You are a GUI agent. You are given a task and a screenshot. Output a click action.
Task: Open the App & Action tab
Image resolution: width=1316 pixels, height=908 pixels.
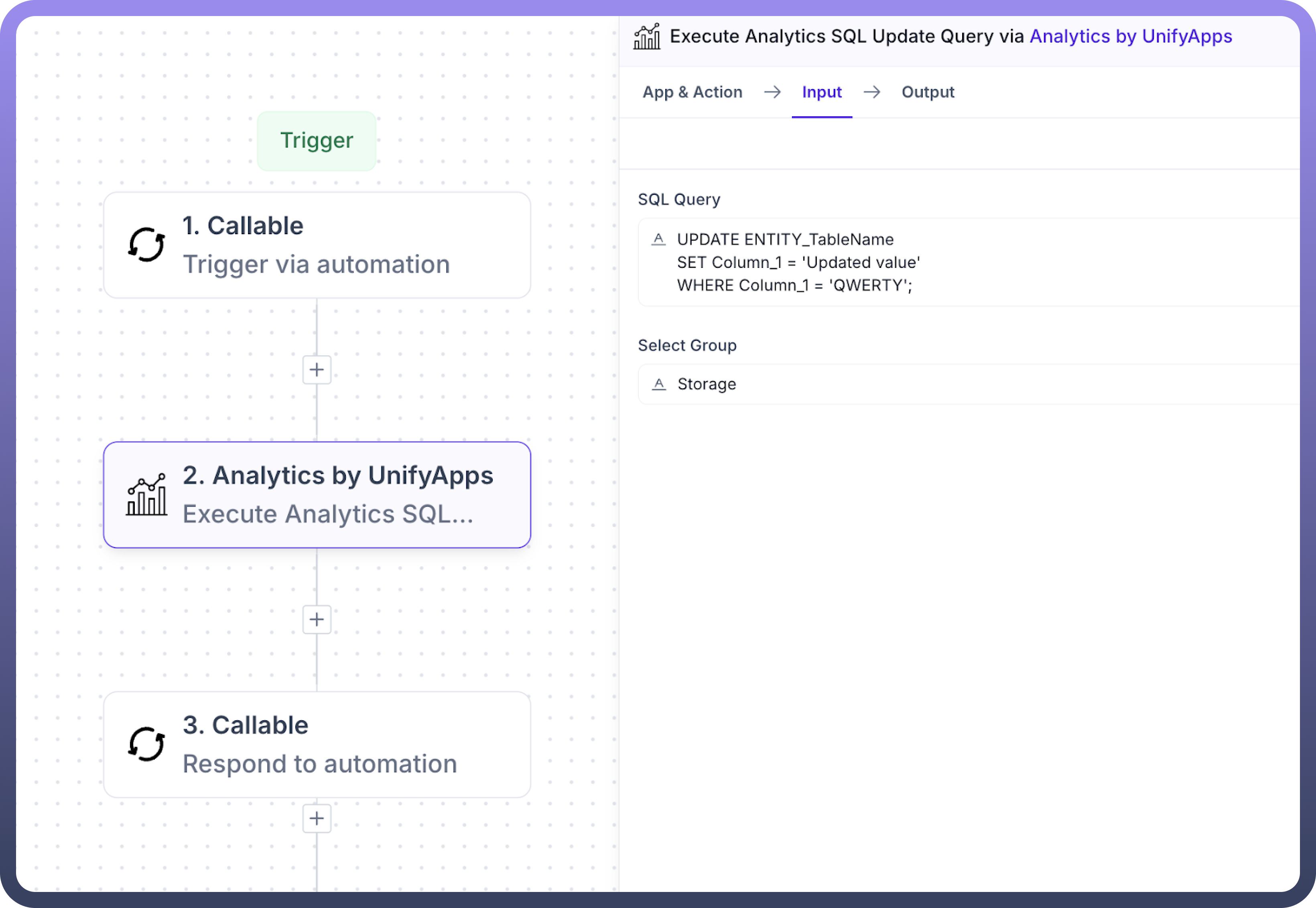tap(692, 92)
